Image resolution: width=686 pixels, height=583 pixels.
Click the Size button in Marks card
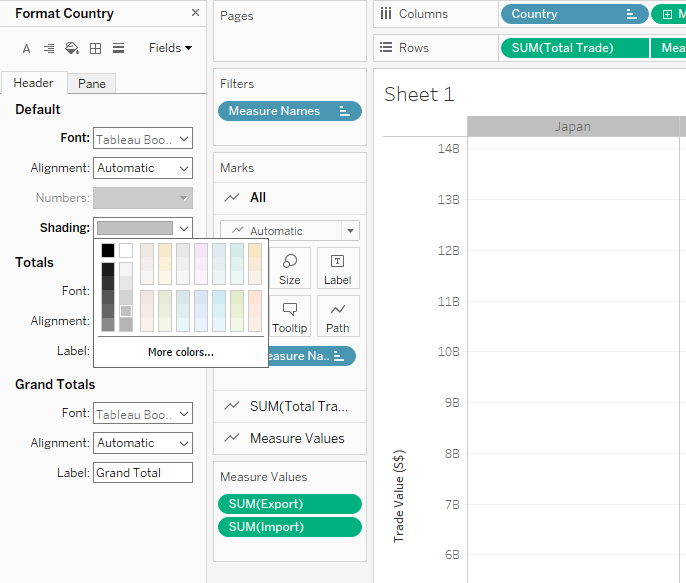coord(290,268)
